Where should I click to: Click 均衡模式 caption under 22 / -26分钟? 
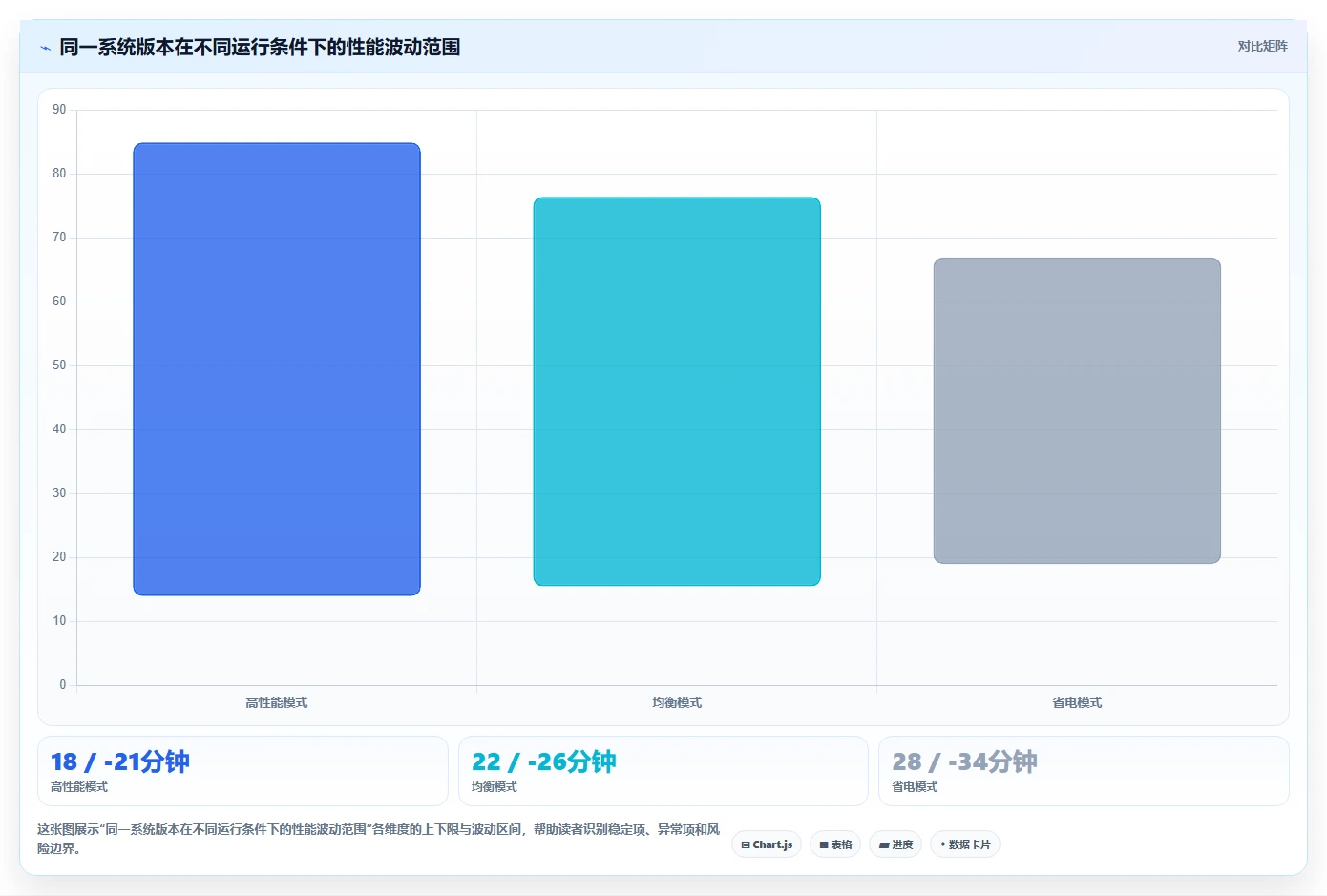click(x=495, y=787)
